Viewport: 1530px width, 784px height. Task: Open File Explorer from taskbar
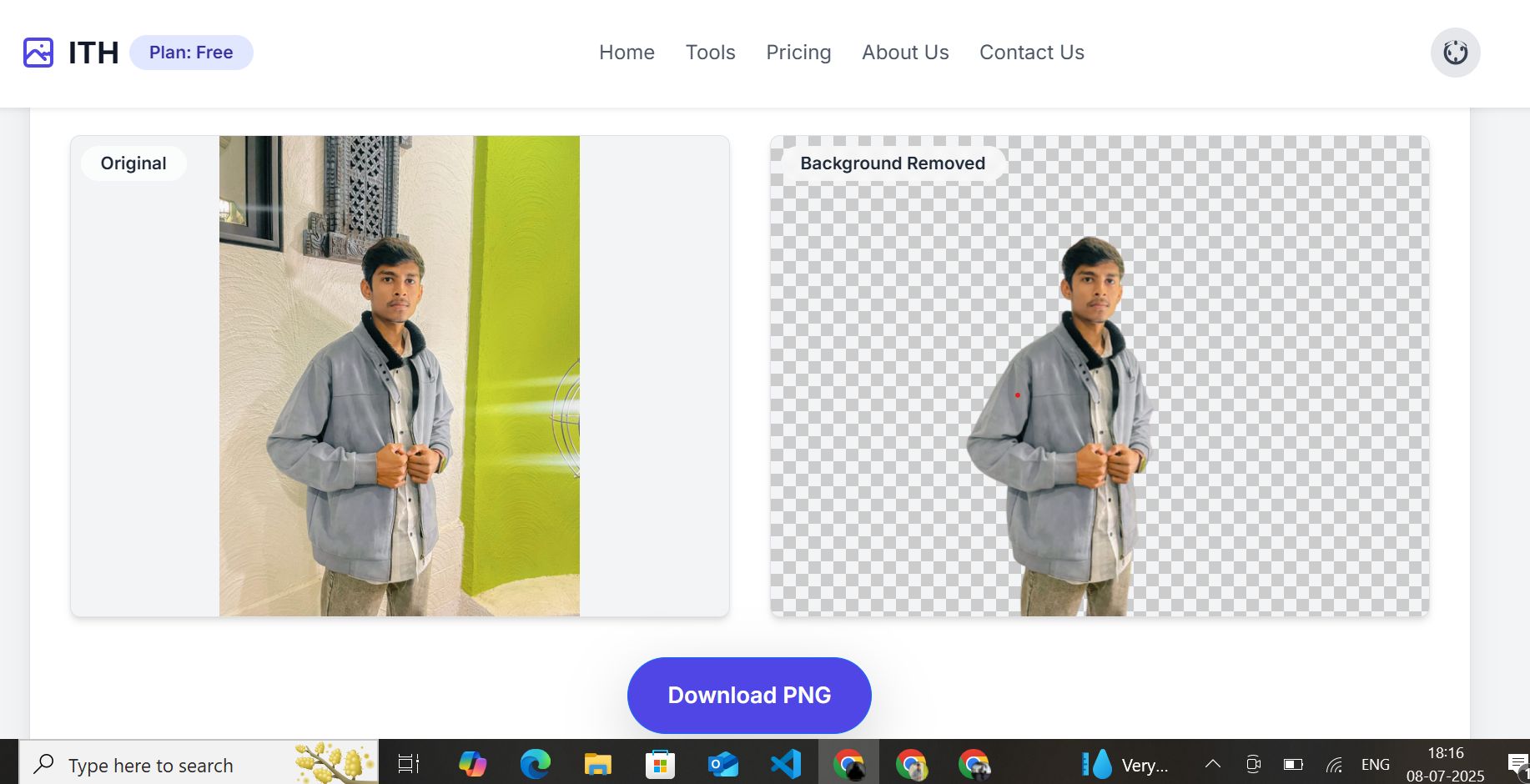(x=597, y=764)
